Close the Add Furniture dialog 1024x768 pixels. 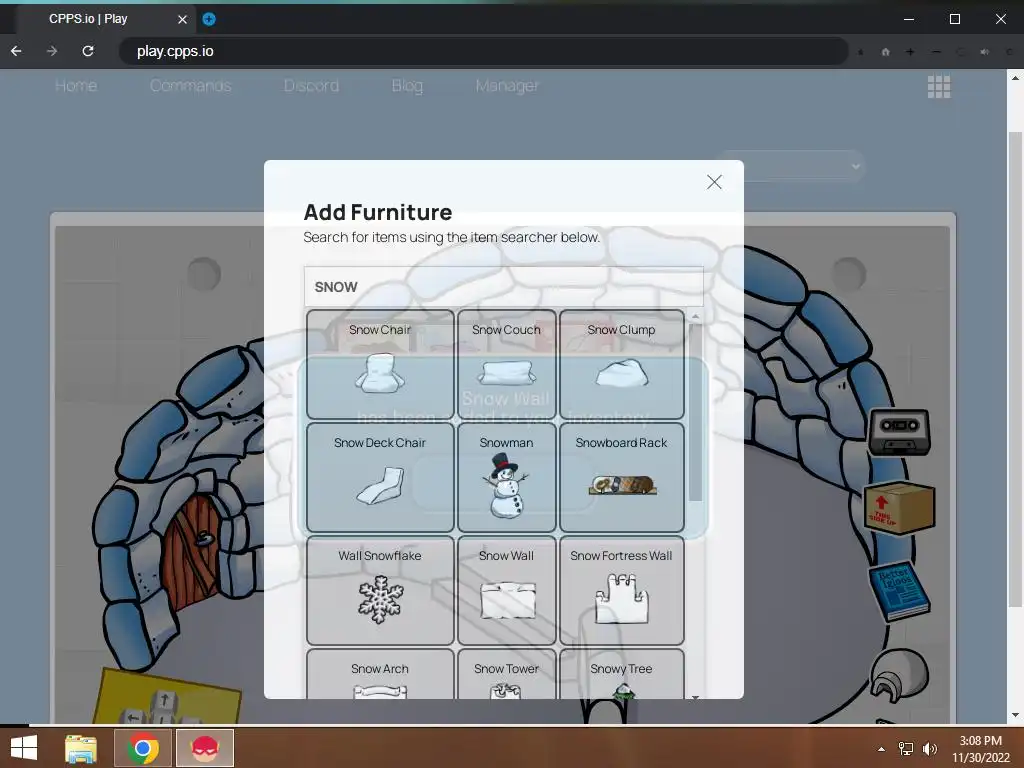(x=714, y=182)
